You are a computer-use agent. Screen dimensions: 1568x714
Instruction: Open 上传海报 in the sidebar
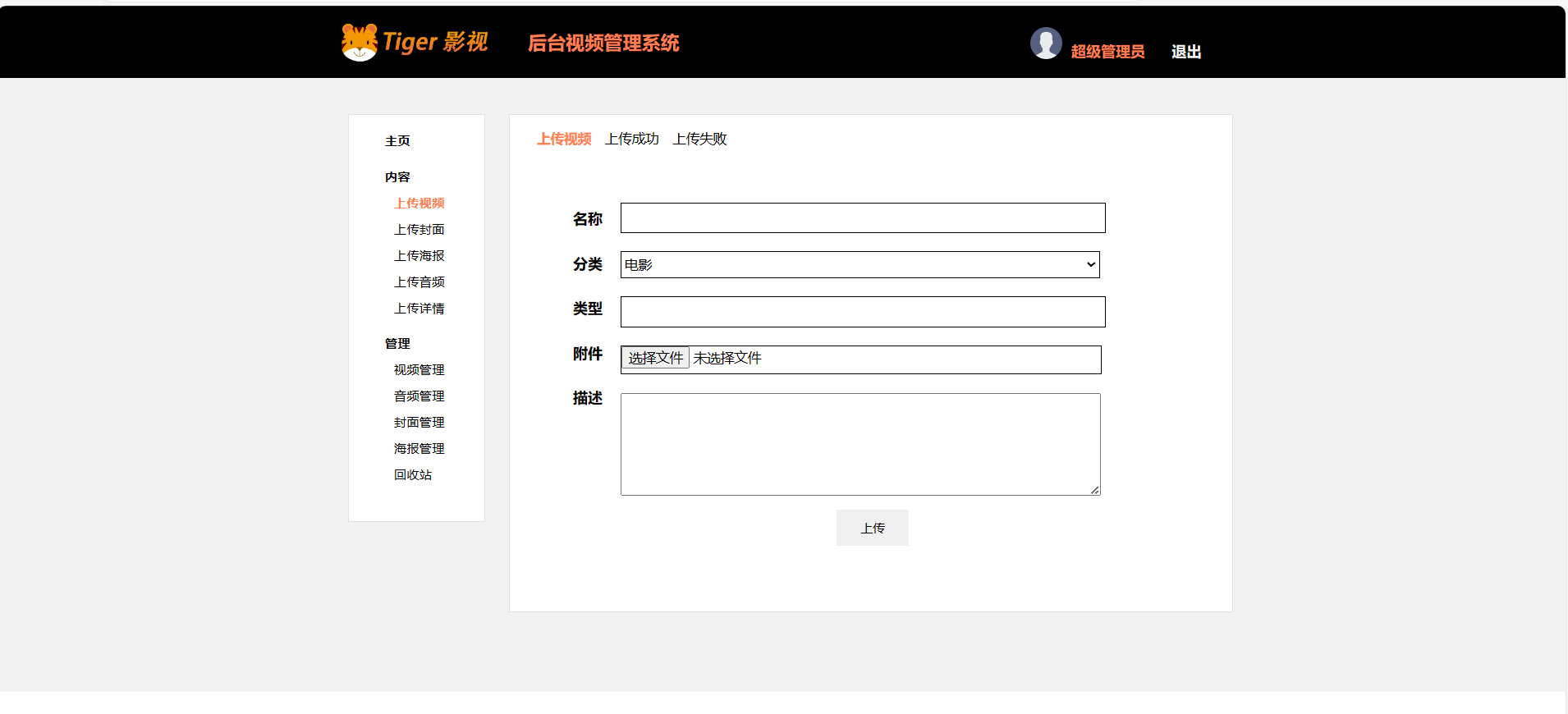(x=420, y=256)
